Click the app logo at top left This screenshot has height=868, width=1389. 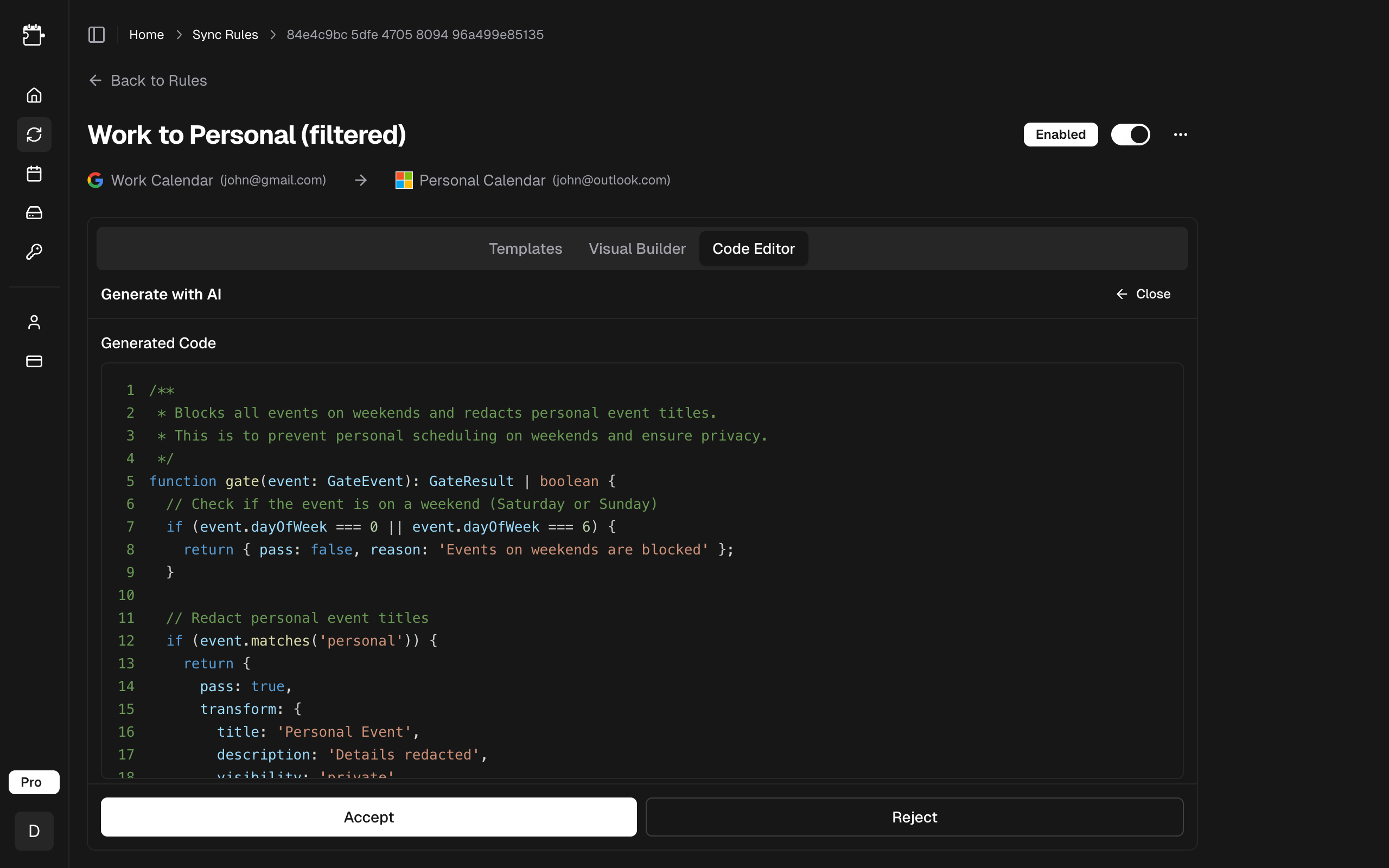(33, 35)
